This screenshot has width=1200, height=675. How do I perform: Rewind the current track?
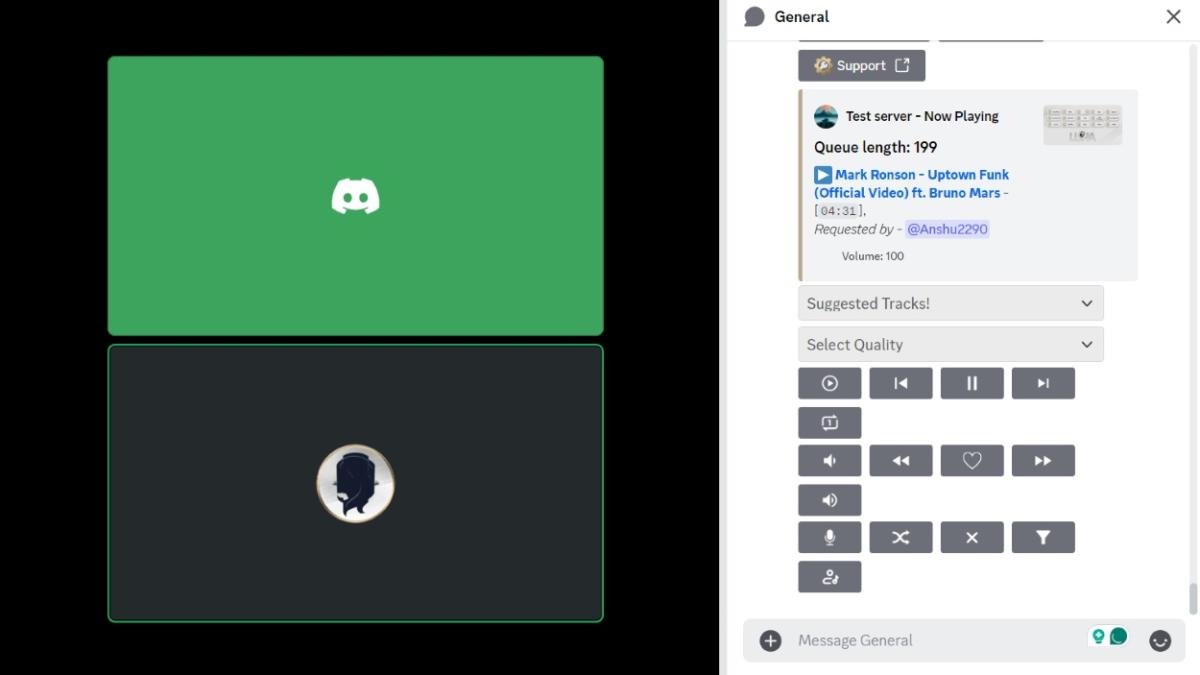(x=901, y=460)
